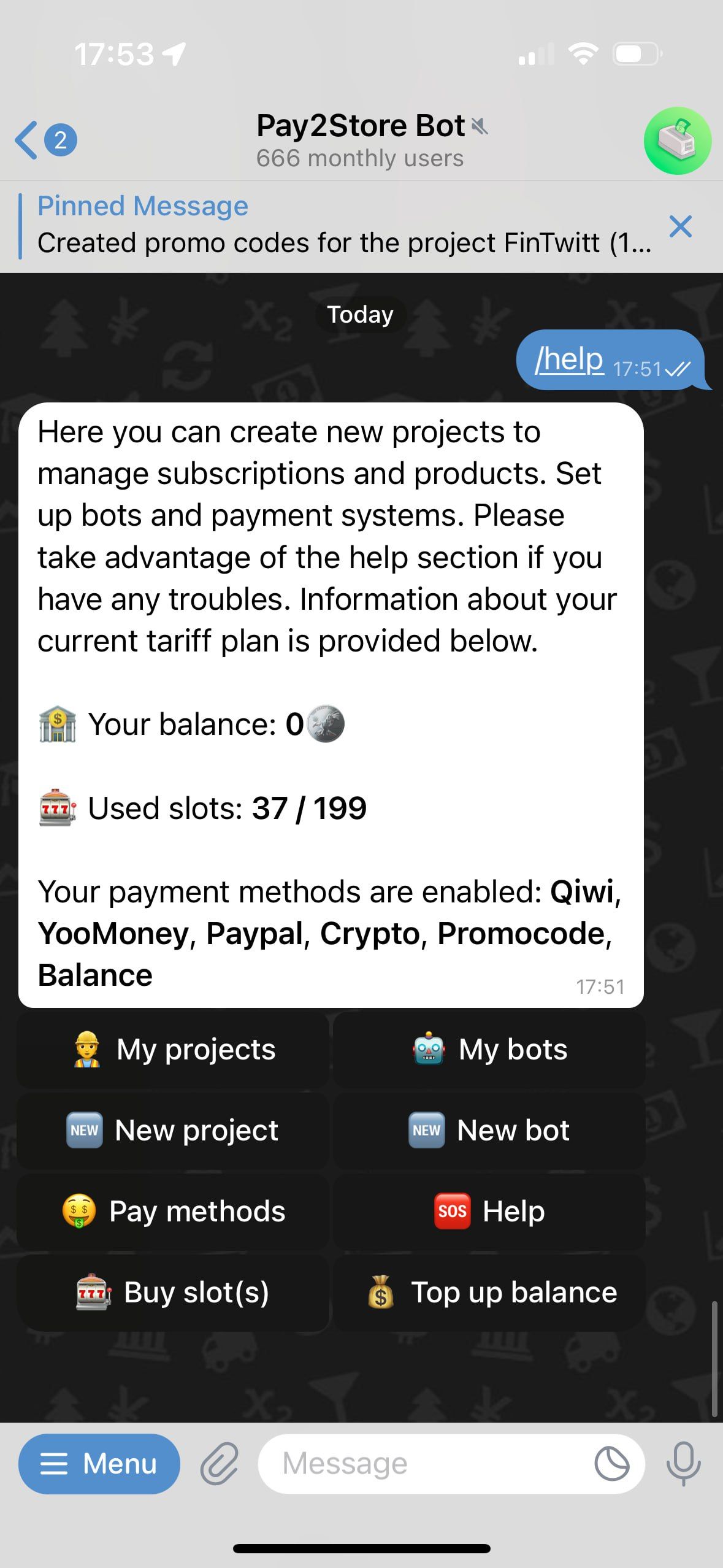Create a New bot
The height and width of the screenshot is (1568, 723).
489,1131
